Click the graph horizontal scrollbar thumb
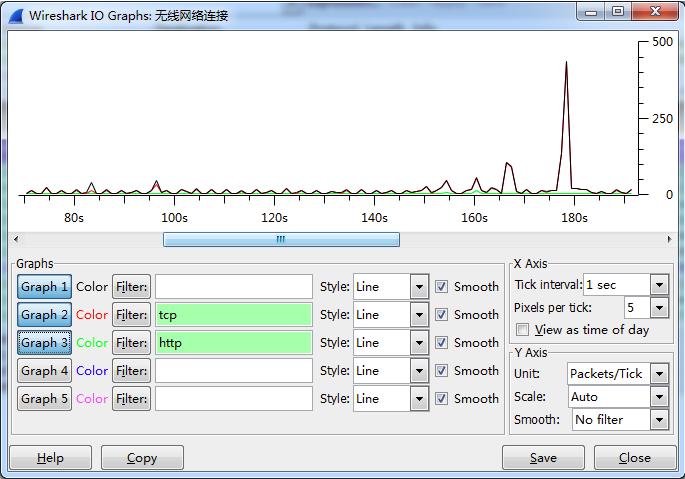Image resolution: width=685 pixels, height=479 pixels. pos(281,239)
